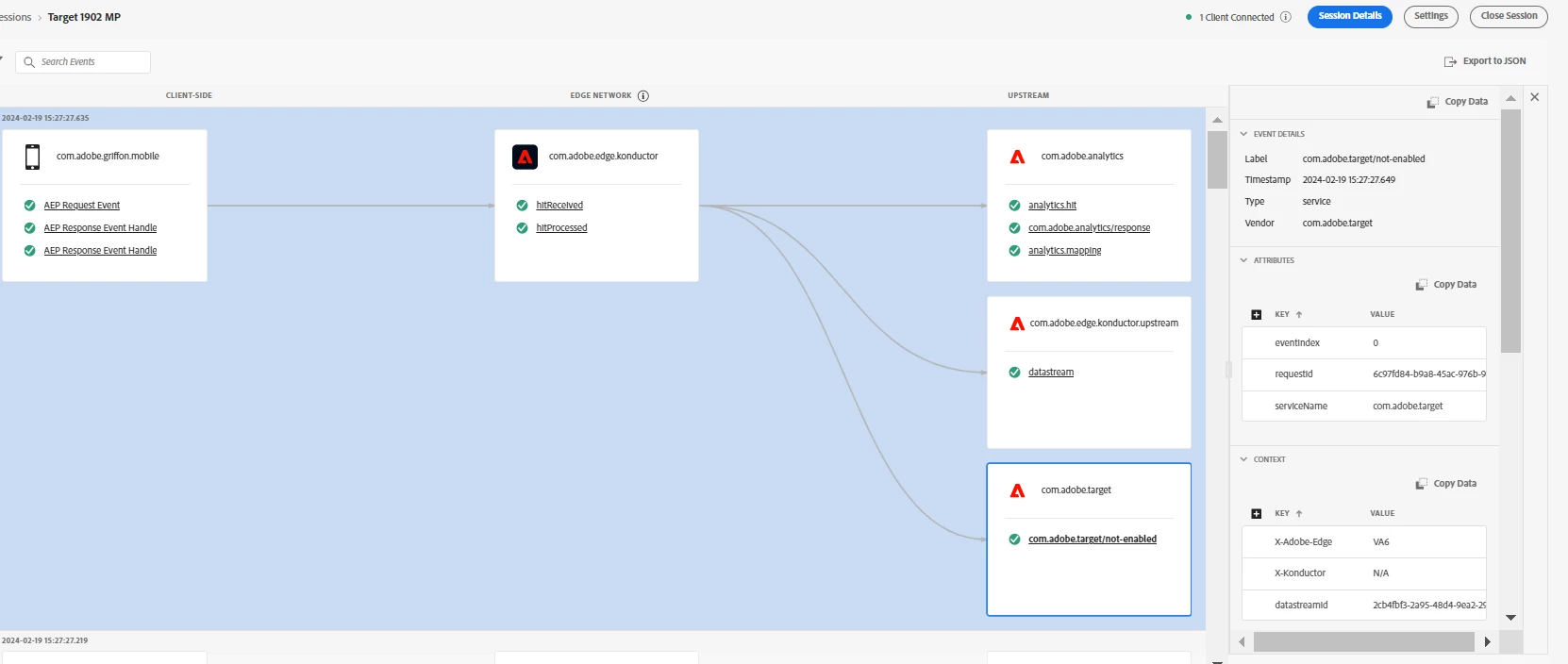Click the green check next to com.adobe.analytics/response
The width and height of the screenshot is (1568, 664).
[1014, 228]
